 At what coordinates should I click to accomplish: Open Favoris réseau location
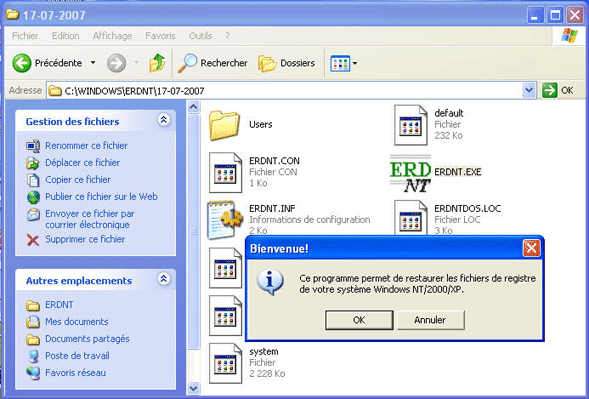coord(76,373)
